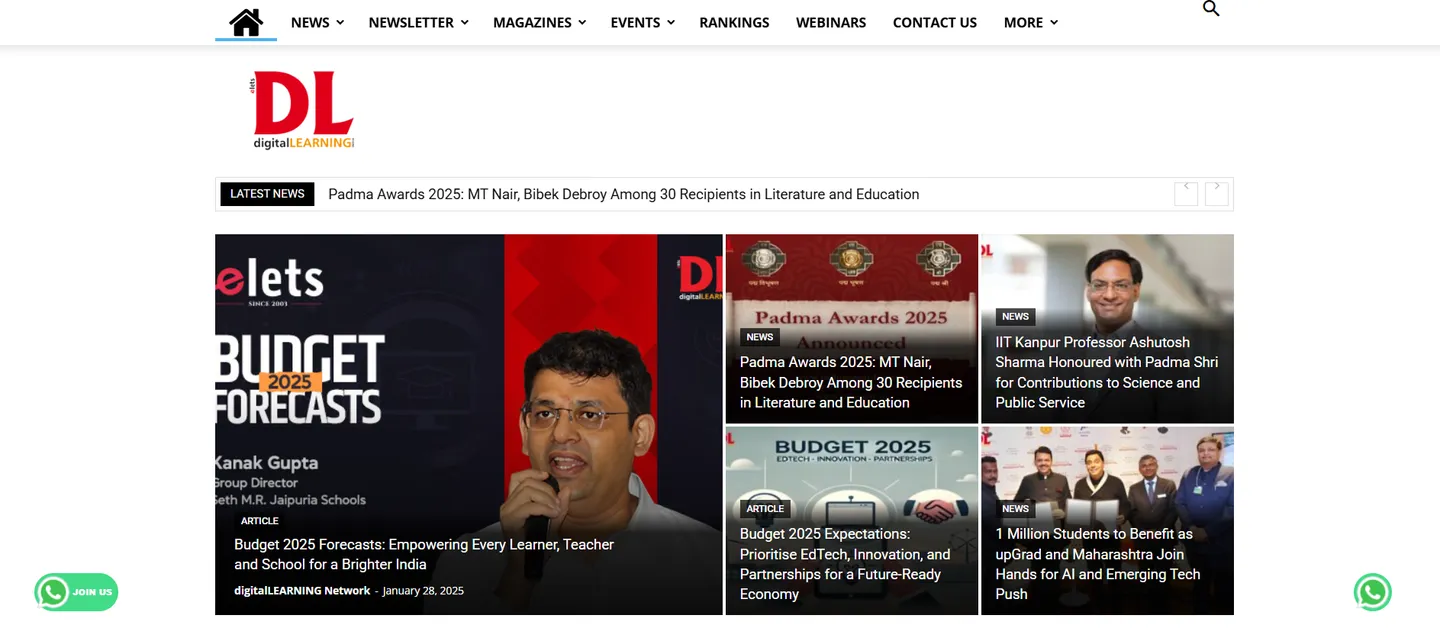Open the search magnifier icon
Image resolution: width=1440 pixels, height=641 pixels.
coord(1211,9)
